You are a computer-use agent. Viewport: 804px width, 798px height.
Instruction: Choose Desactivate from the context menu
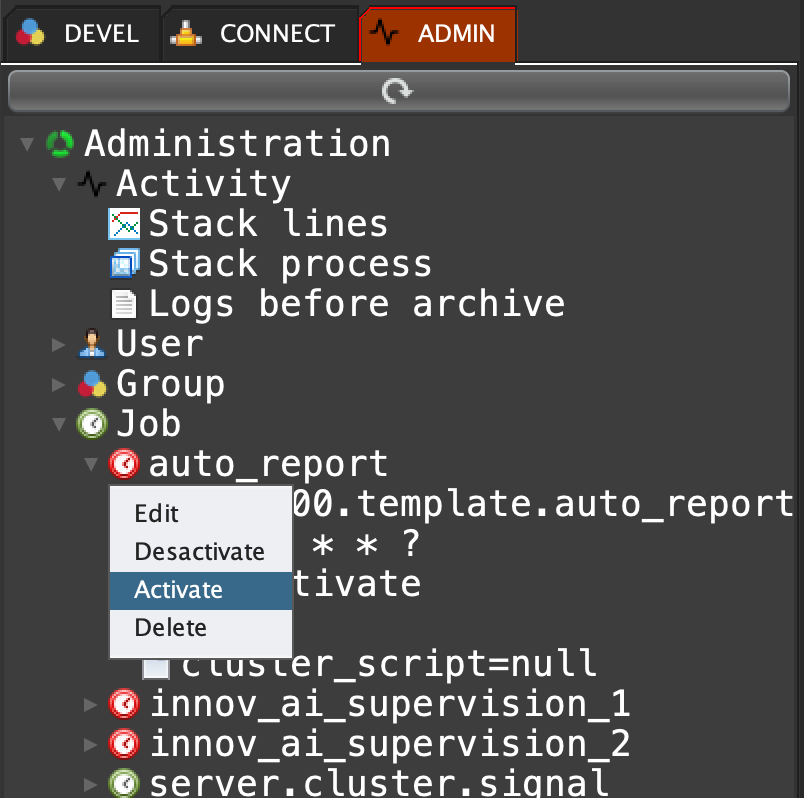199,552
